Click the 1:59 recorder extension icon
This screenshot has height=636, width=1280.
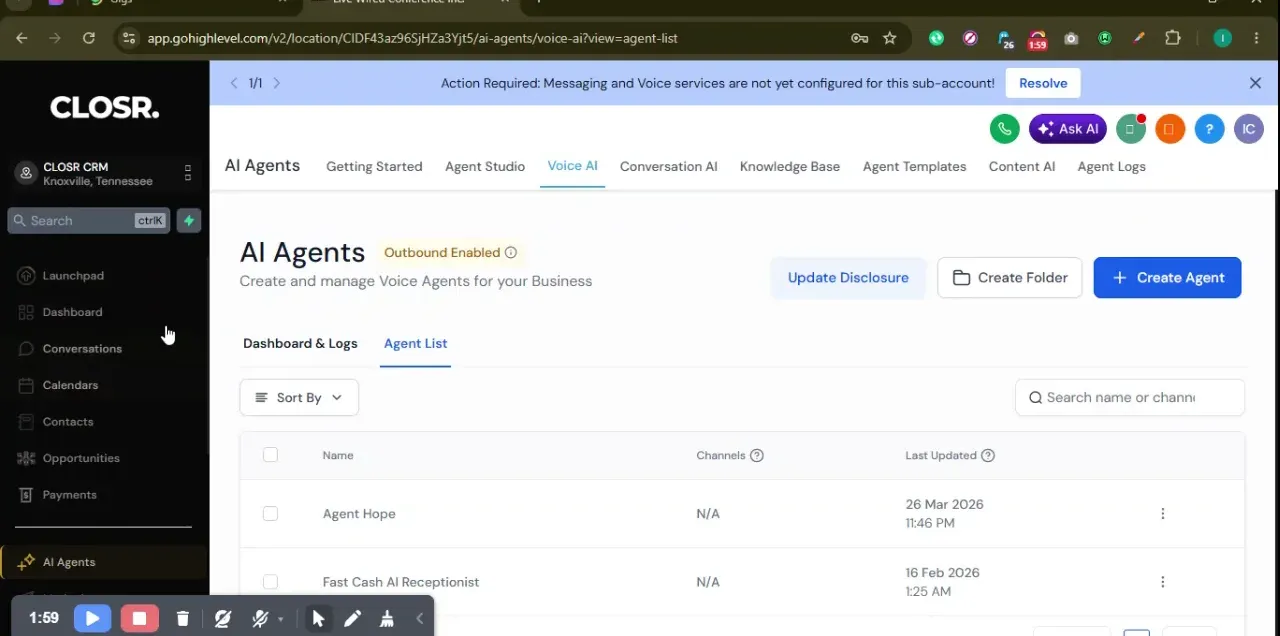[x=1037, y=39]
